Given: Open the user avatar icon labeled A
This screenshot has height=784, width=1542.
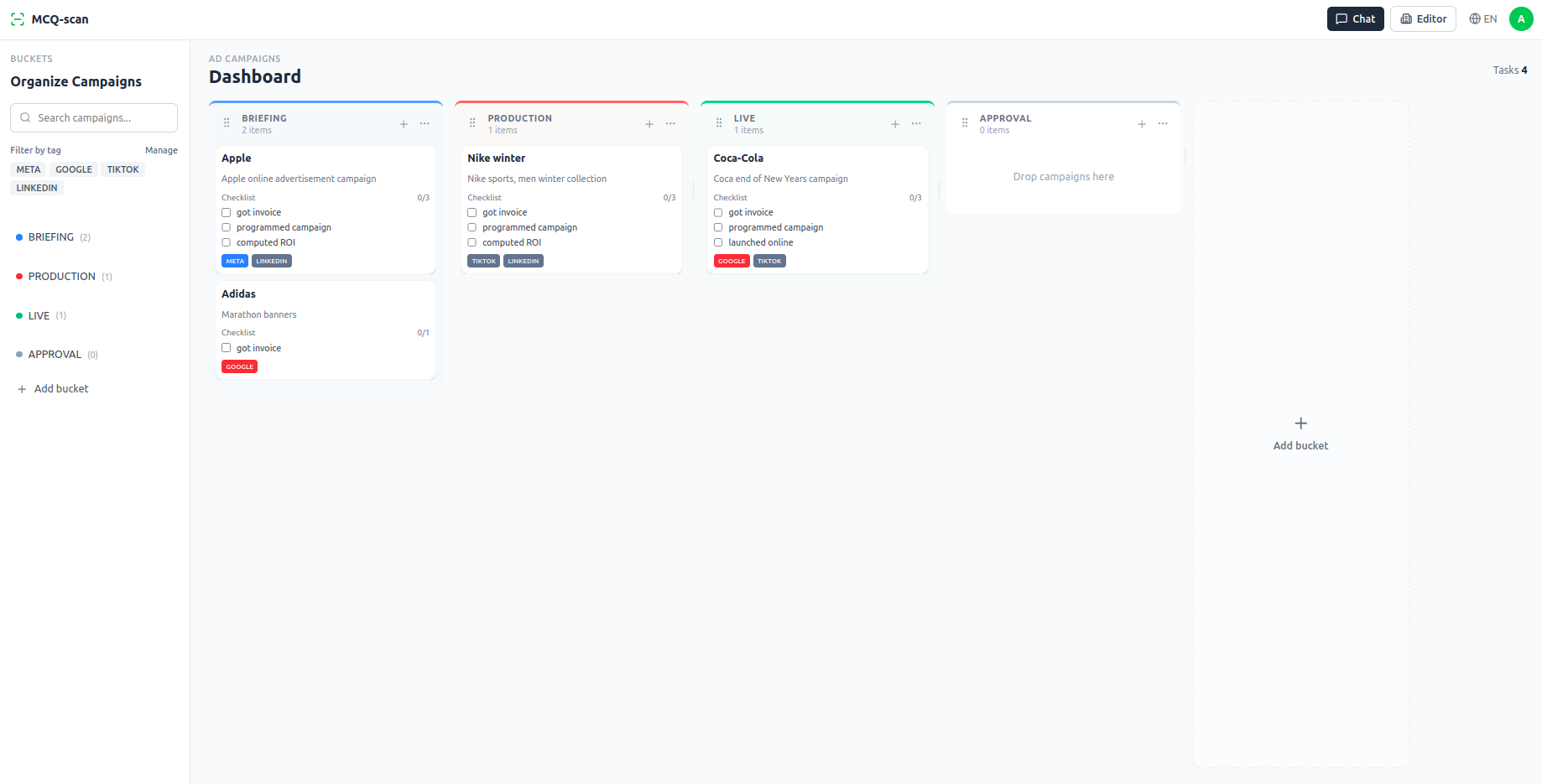Looking at the screenshot, I should click(1521, 19).
